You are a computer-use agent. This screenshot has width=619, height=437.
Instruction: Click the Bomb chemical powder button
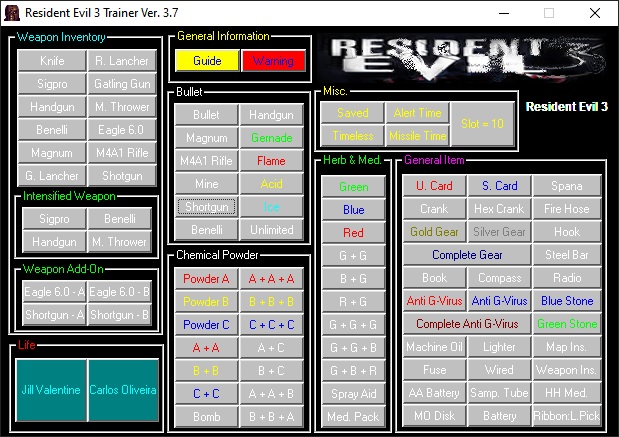(x=206, y=416)
